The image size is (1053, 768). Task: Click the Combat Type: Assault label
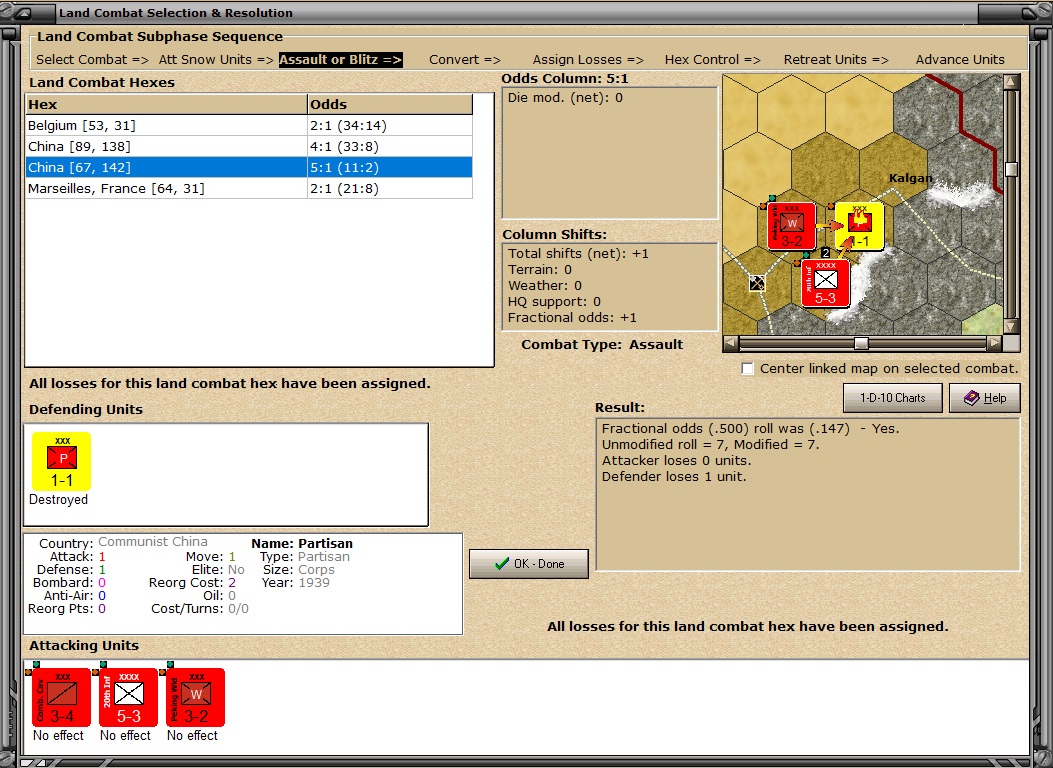[x=602, y=344]
